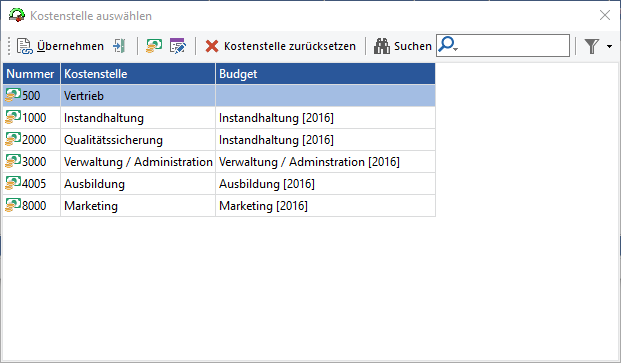Open the edit table layout icon with pencil
The width and height of the screenshot is (621, 363).
(x=177, y=46)
